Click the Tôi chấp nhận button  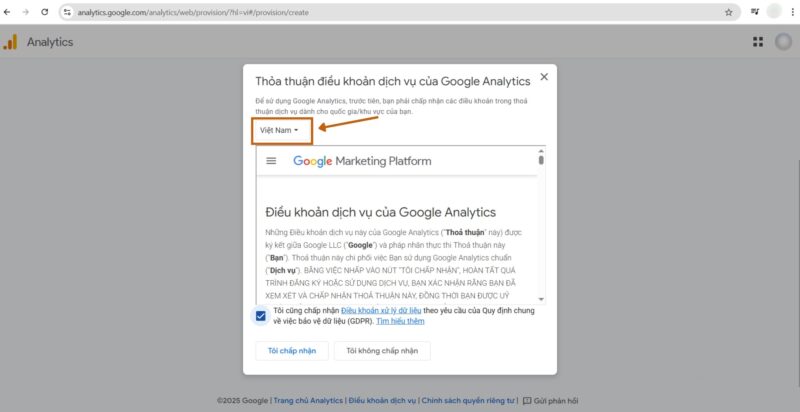292,351
